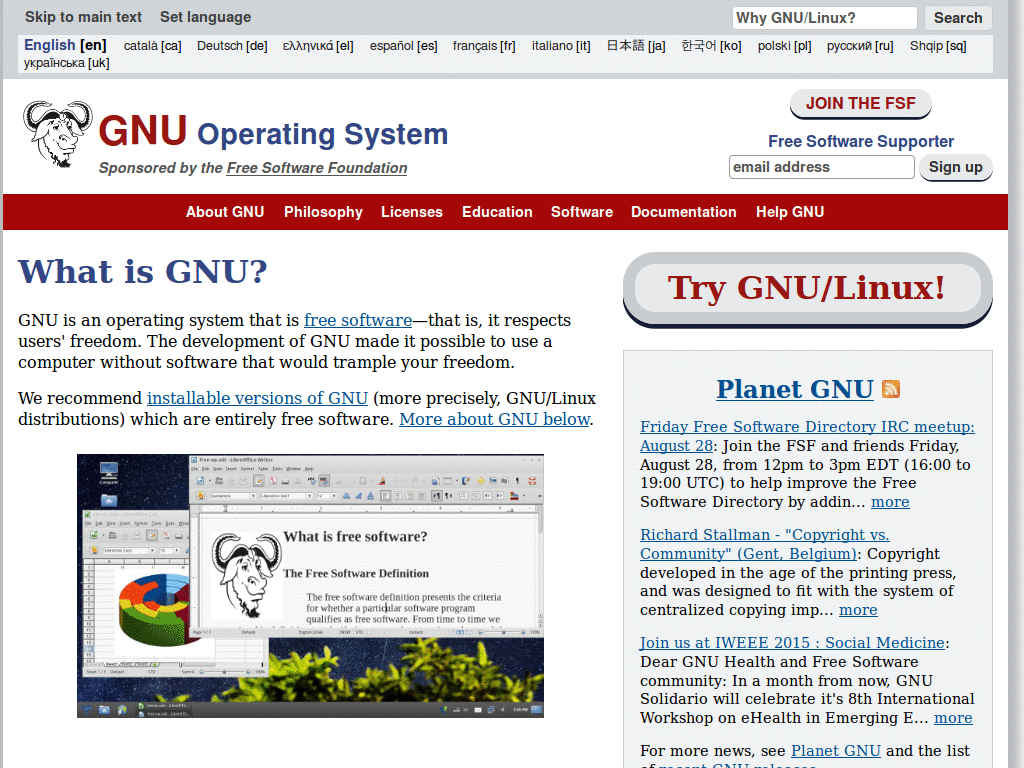This screenshot has height=768, width=1024.
Task: Open the Licenses menu item
Action: click(411, 212)
